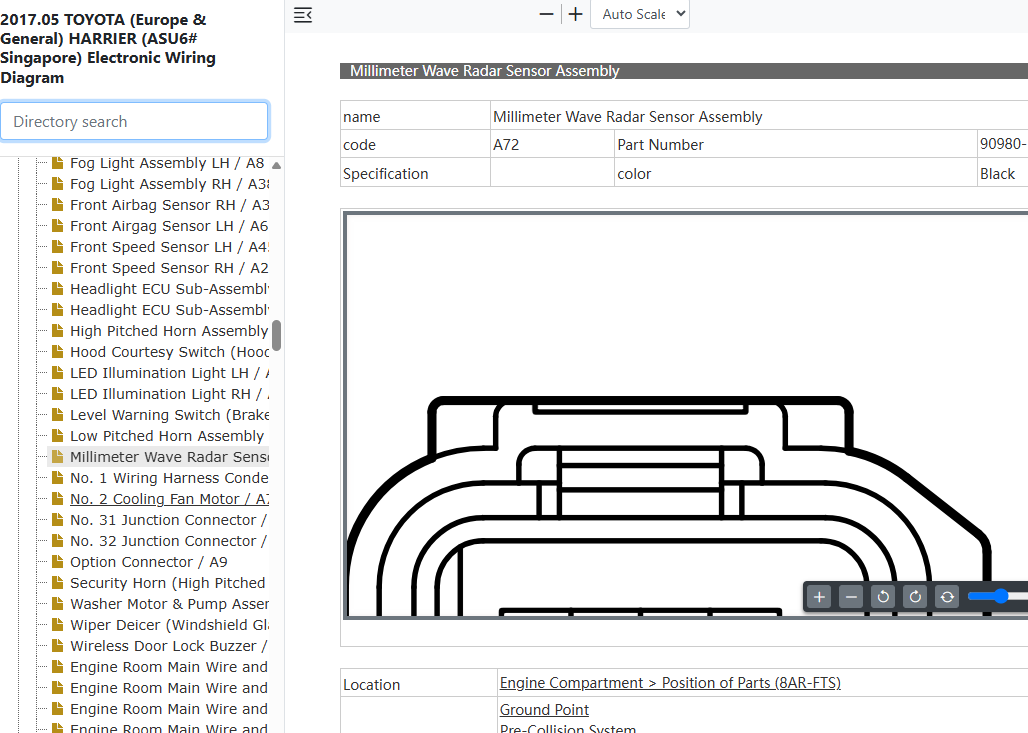
Task: Focus the Directory search field
Action: point(134,121)
